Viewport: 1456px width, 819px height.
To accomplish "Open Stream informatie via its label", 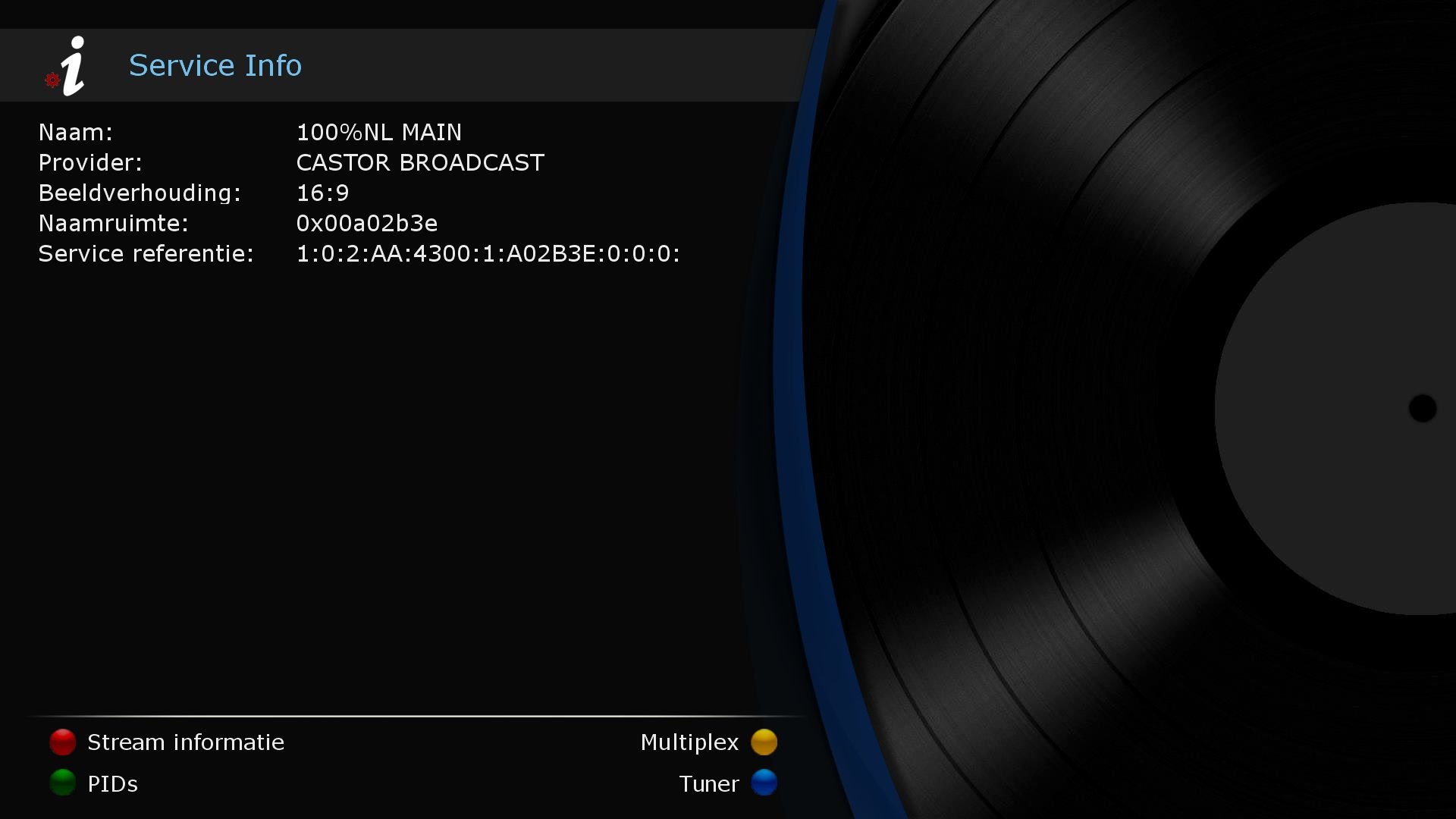I will [x=185, y=742].
